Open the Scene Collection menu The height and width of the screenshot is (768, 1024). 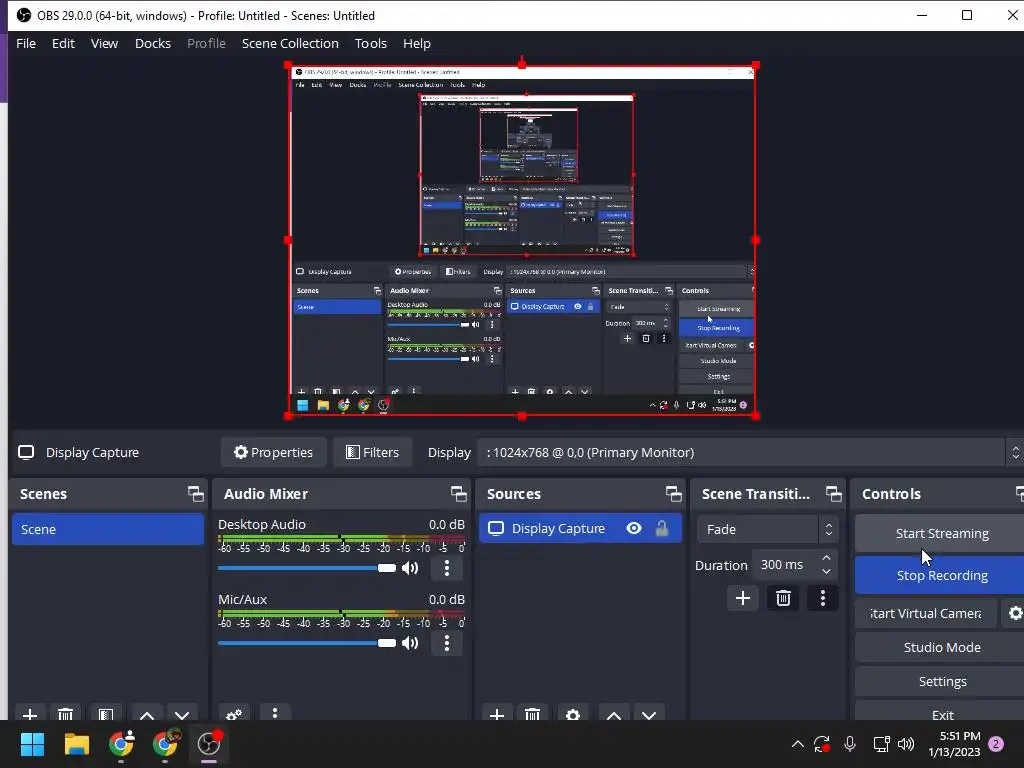pyautogui.click(x=290, y=43)
